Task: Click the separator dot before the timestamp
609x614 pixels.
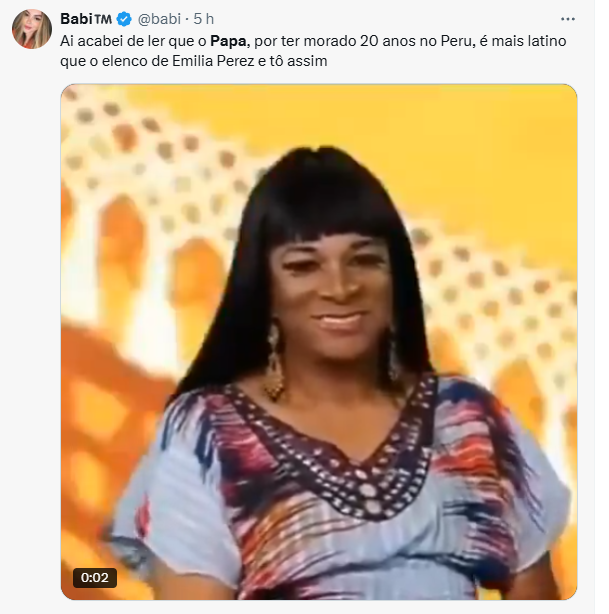Action: (187, 19)
